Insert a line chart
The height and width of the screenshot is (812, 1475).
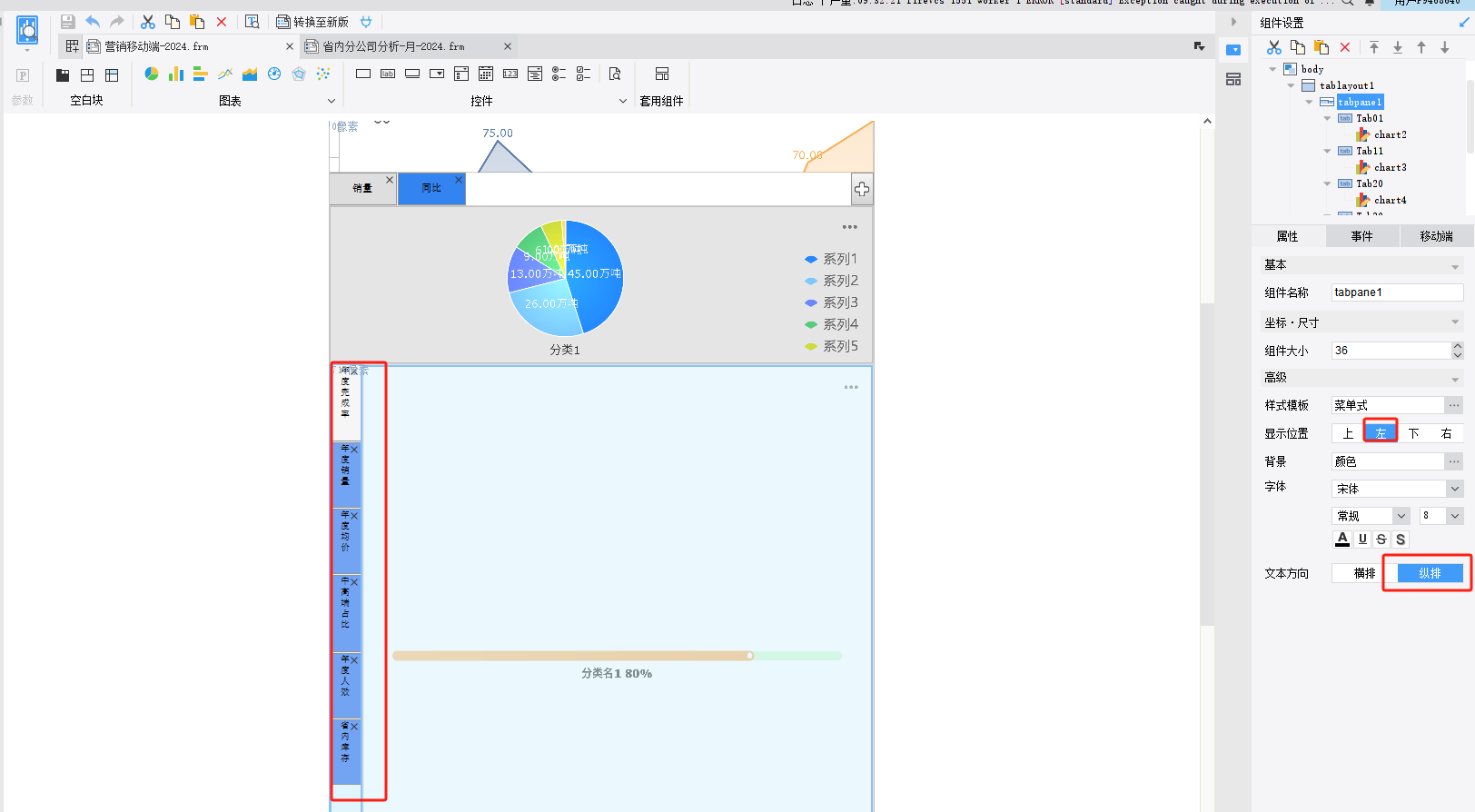[x=225, y=74]
